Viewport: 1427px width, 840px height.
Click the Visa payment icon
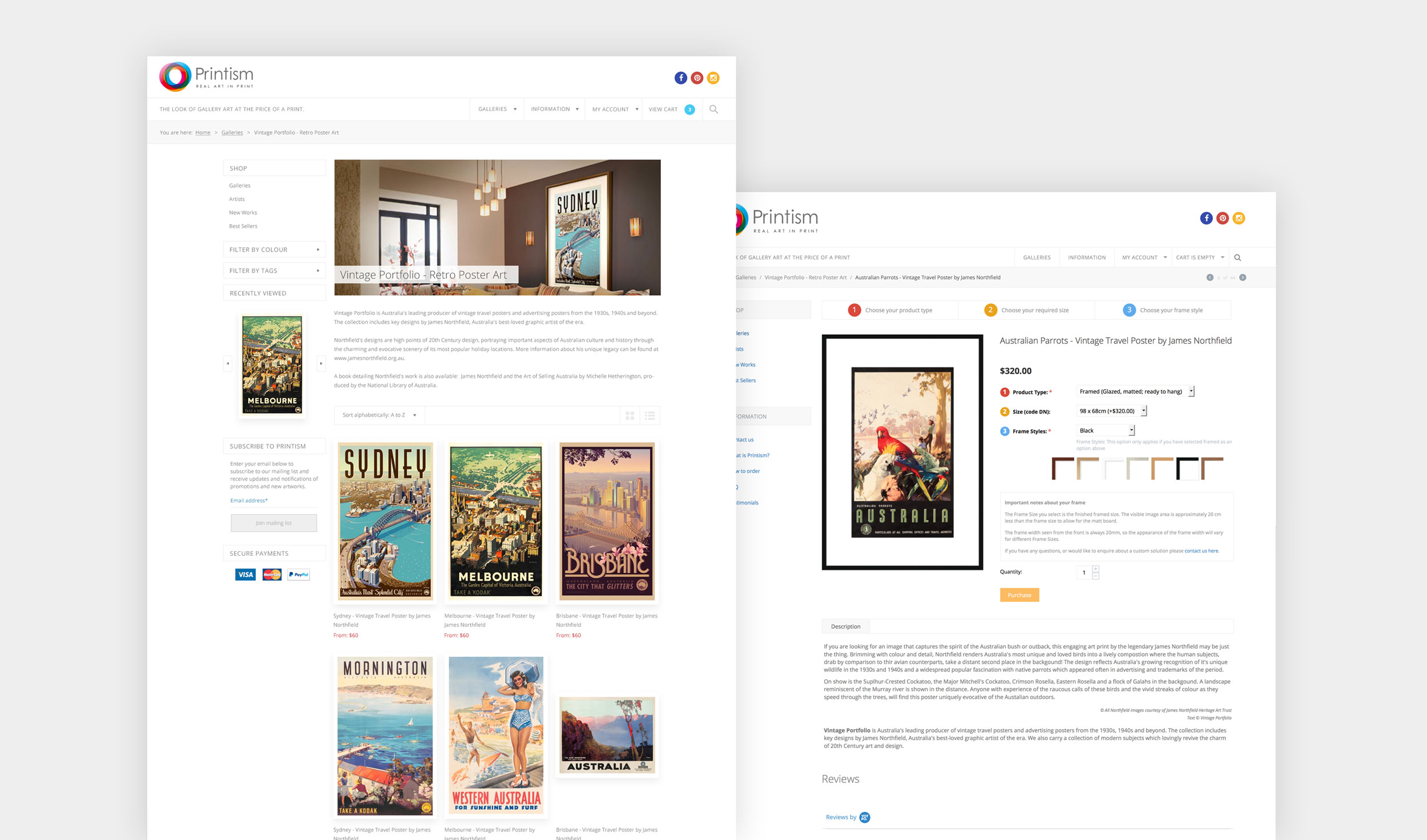pos(245,575)
